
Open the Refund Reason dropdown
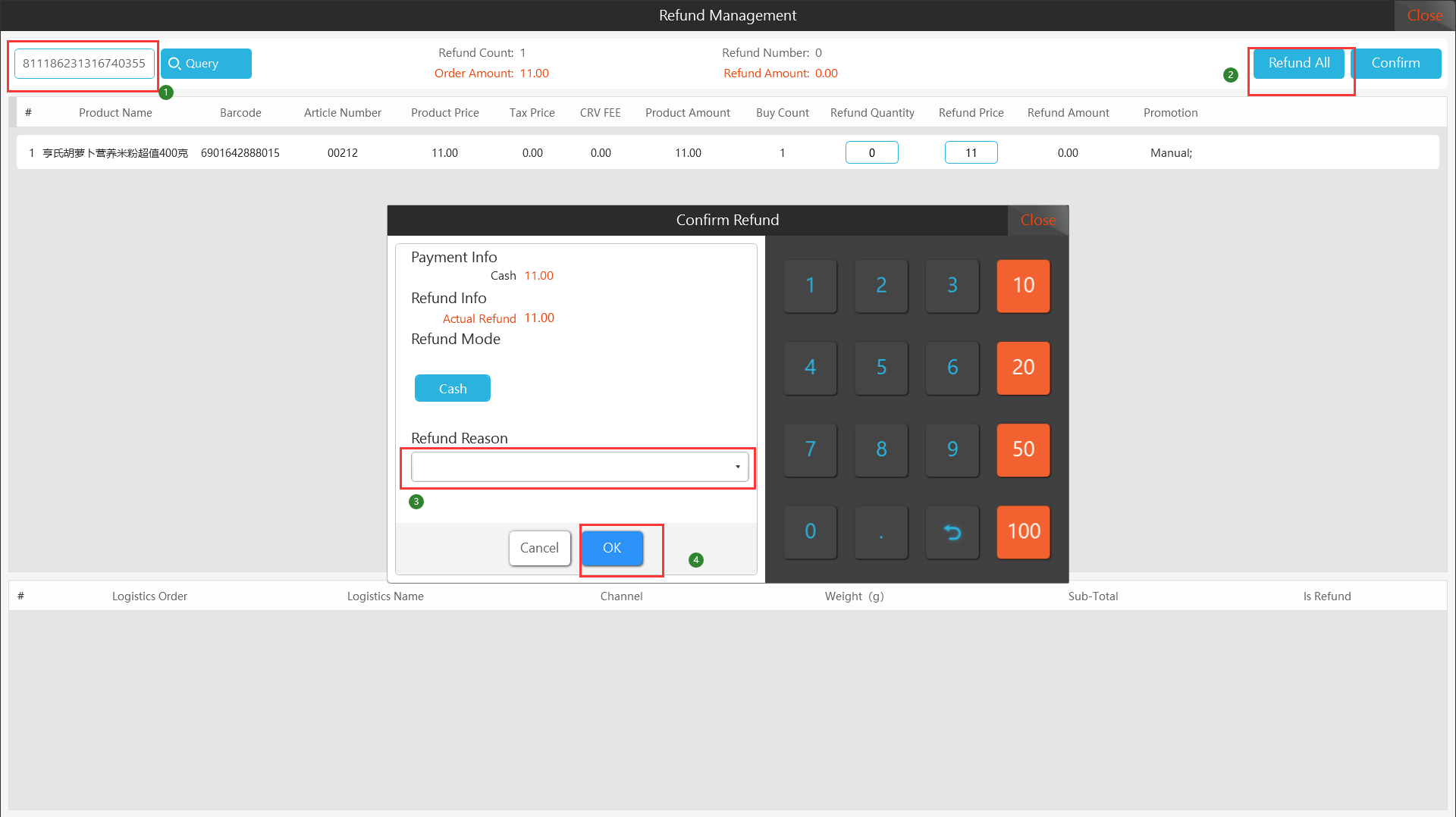click(x=579, y=467)
